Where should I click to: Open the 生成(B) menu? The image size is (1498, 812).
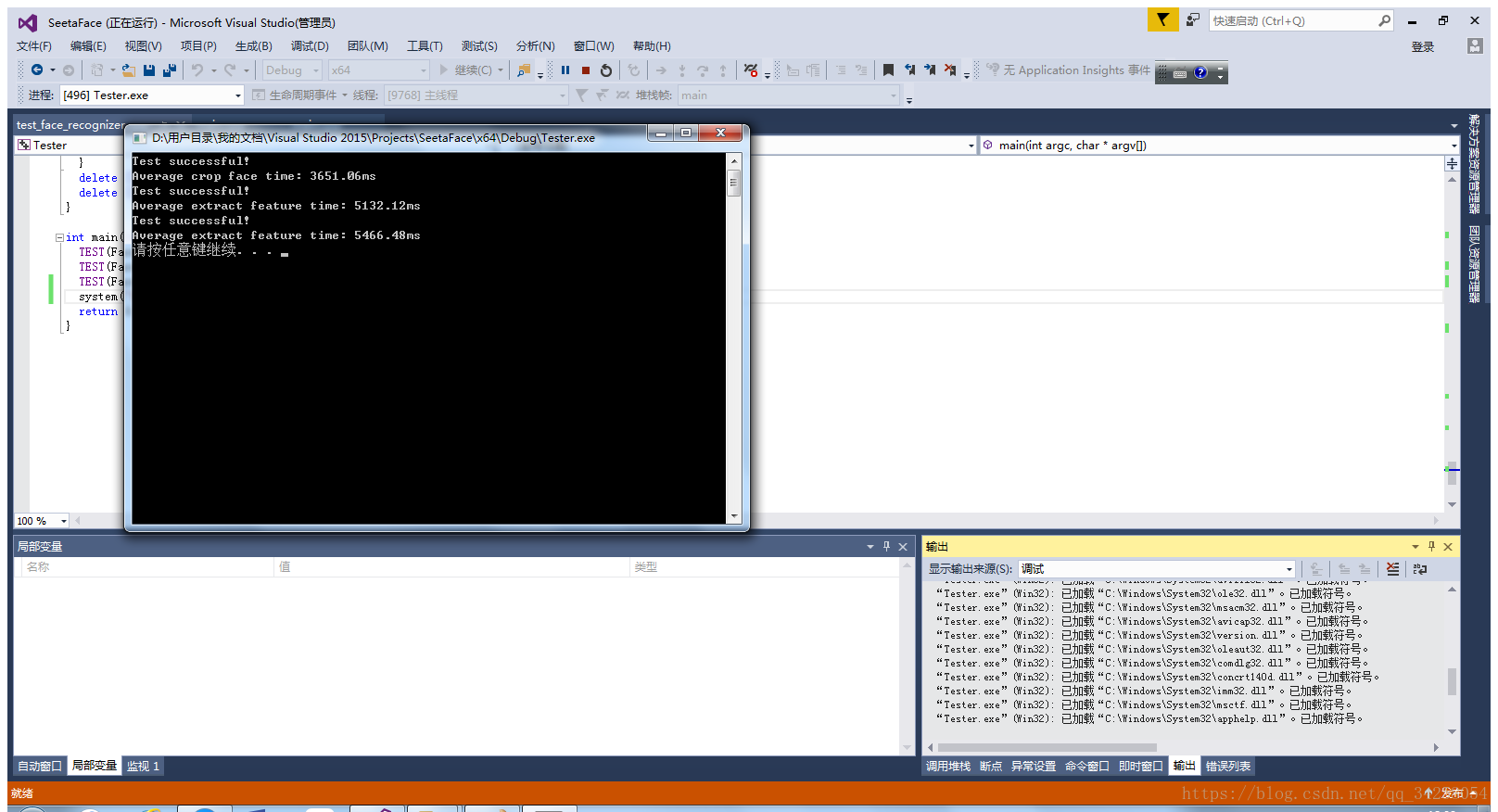coord(254,46)
